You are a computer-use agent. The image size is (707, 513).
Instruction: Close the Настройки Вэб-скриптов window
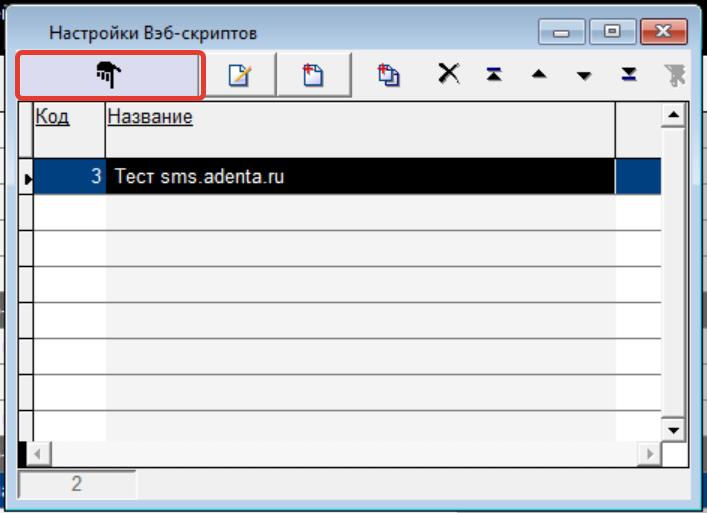click(x=664, y=32)
